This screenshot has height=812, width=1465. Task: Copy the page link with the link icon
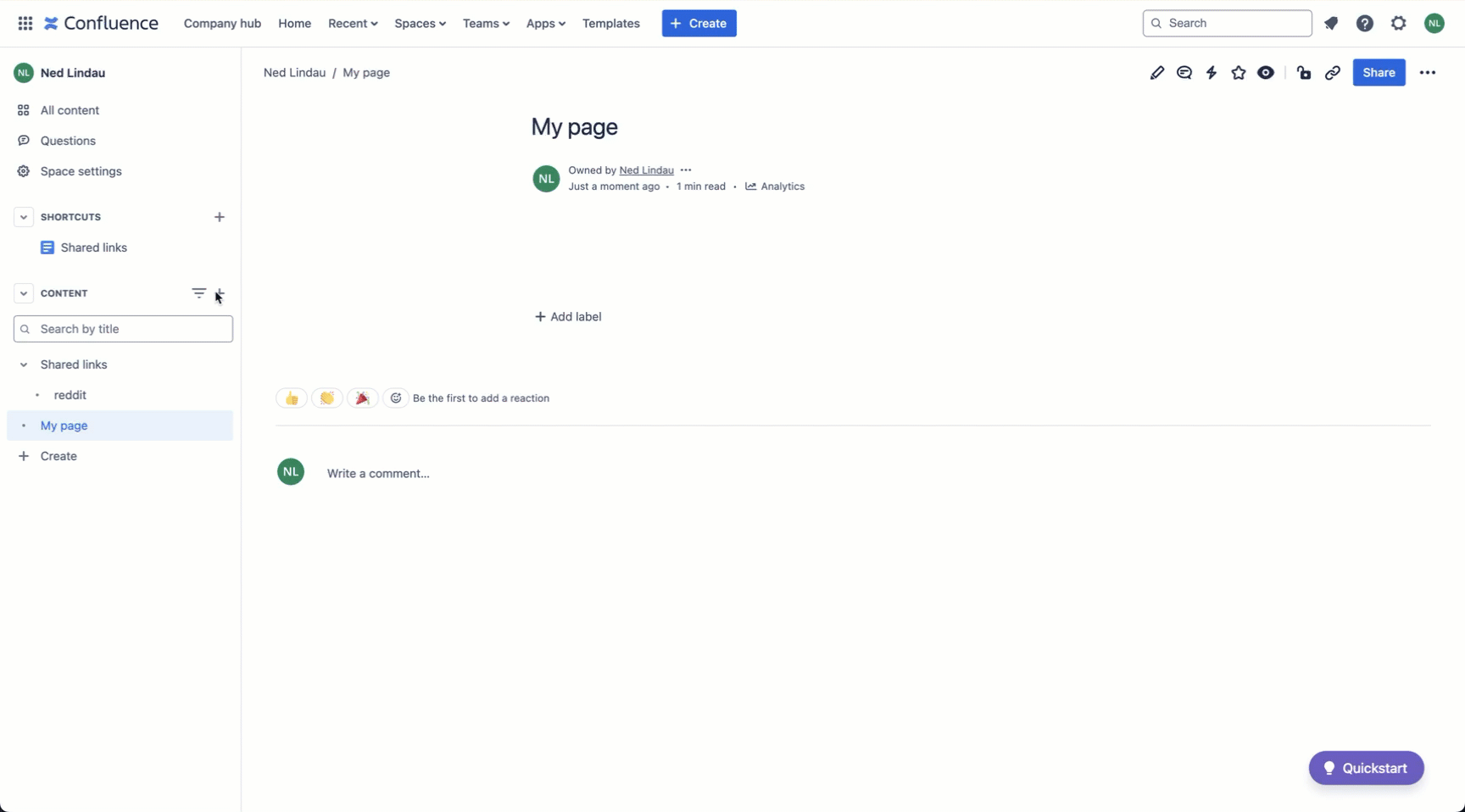pos(1332,72)
